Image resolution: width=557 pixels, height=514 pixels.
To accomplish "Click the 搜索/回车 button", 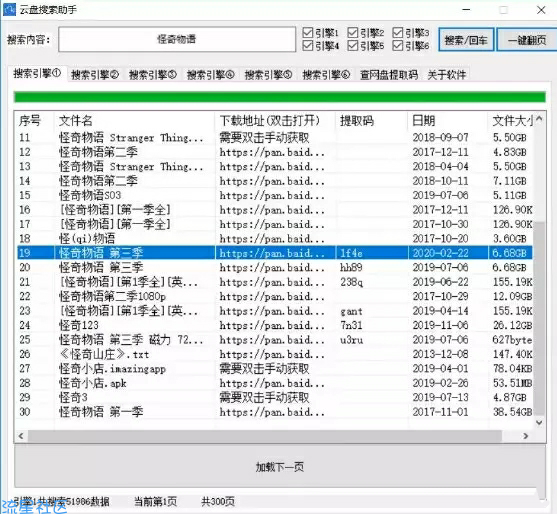I will click(466, 40).
